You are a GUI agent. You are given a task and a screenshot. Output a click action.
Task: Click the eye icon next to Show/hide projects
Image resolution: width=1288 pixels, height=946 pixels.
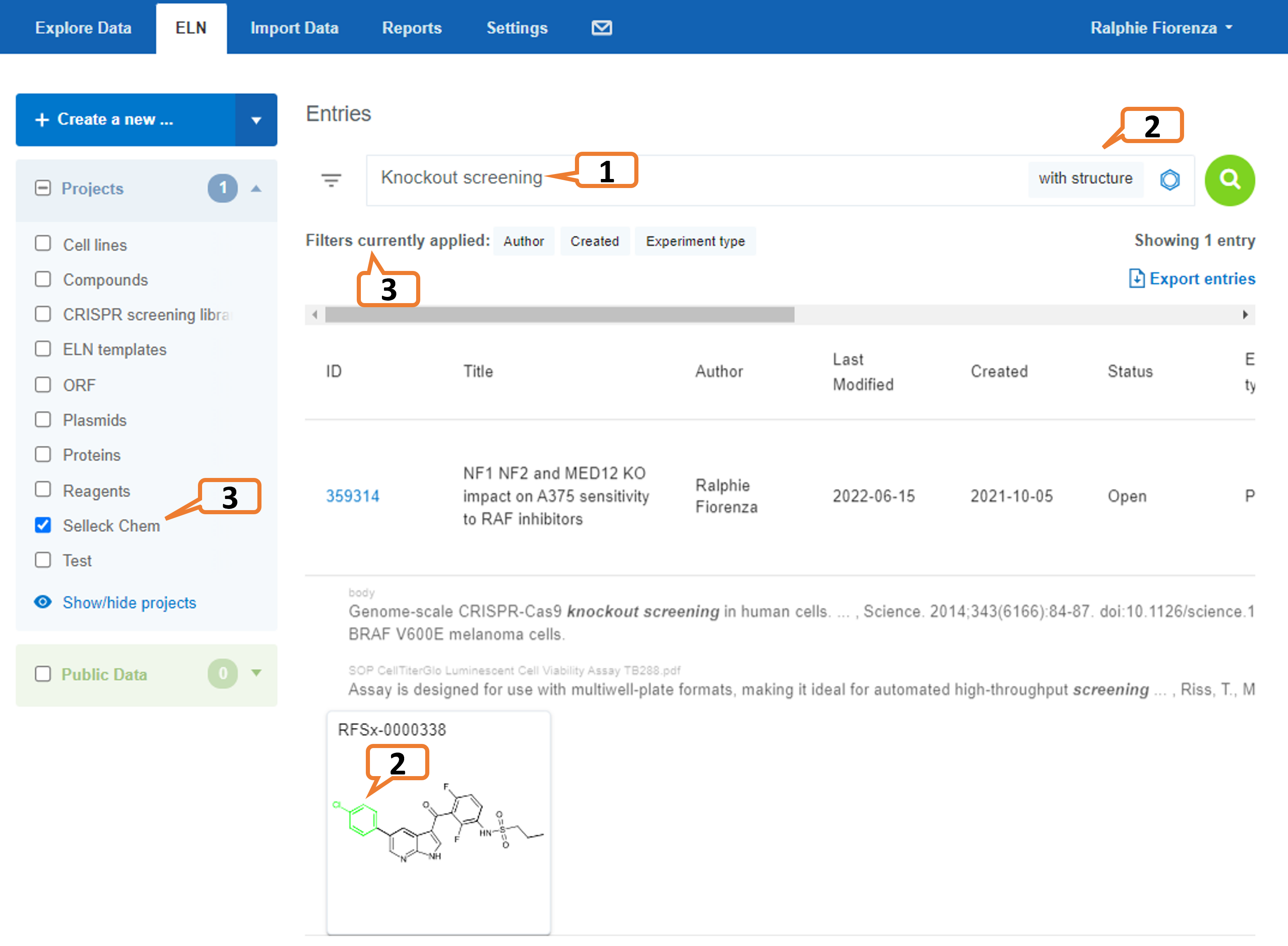(43, 602)
